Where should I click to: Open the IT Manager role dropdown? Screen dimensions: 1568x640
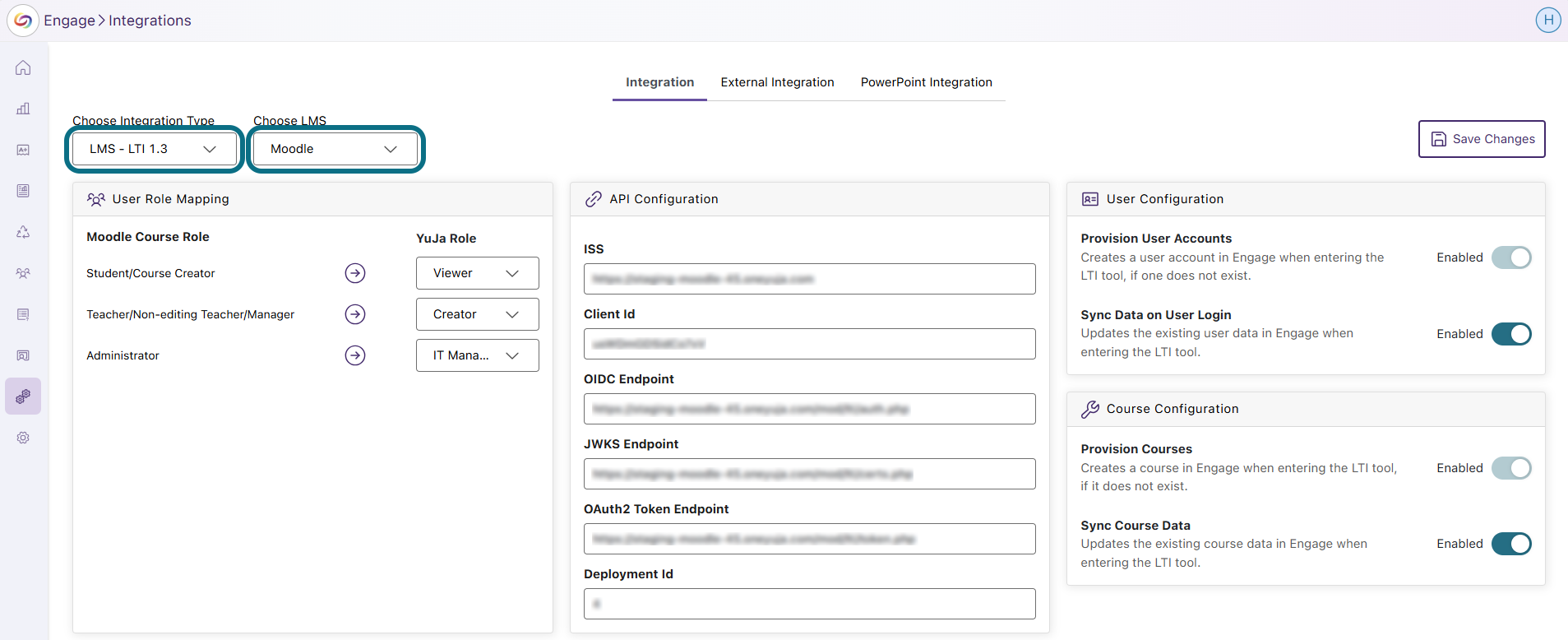pos(478,355)
